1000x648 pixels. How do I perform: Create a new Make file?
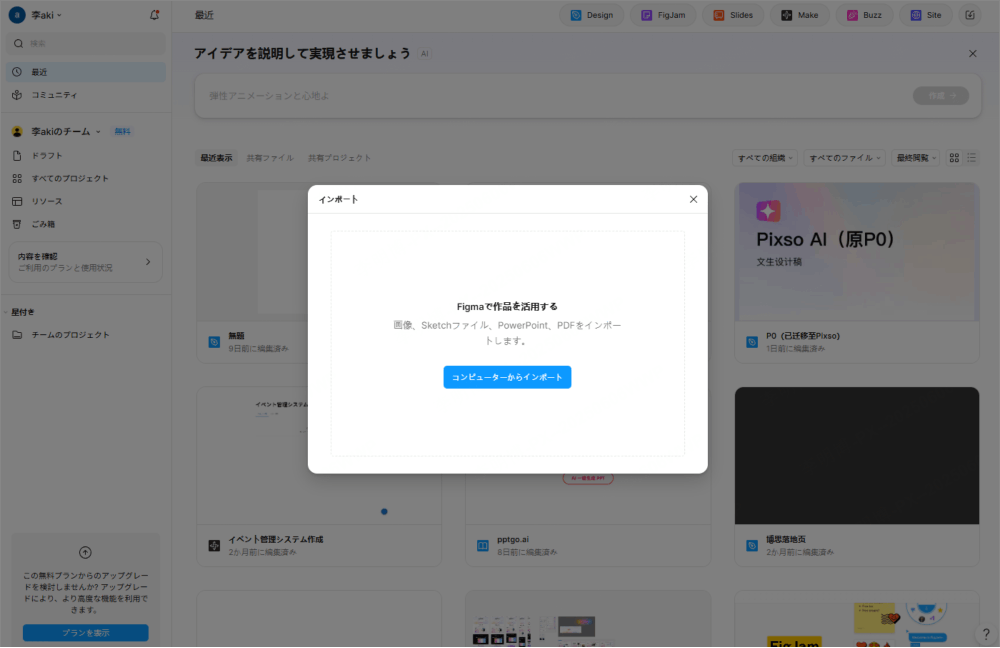pos(799,15)
